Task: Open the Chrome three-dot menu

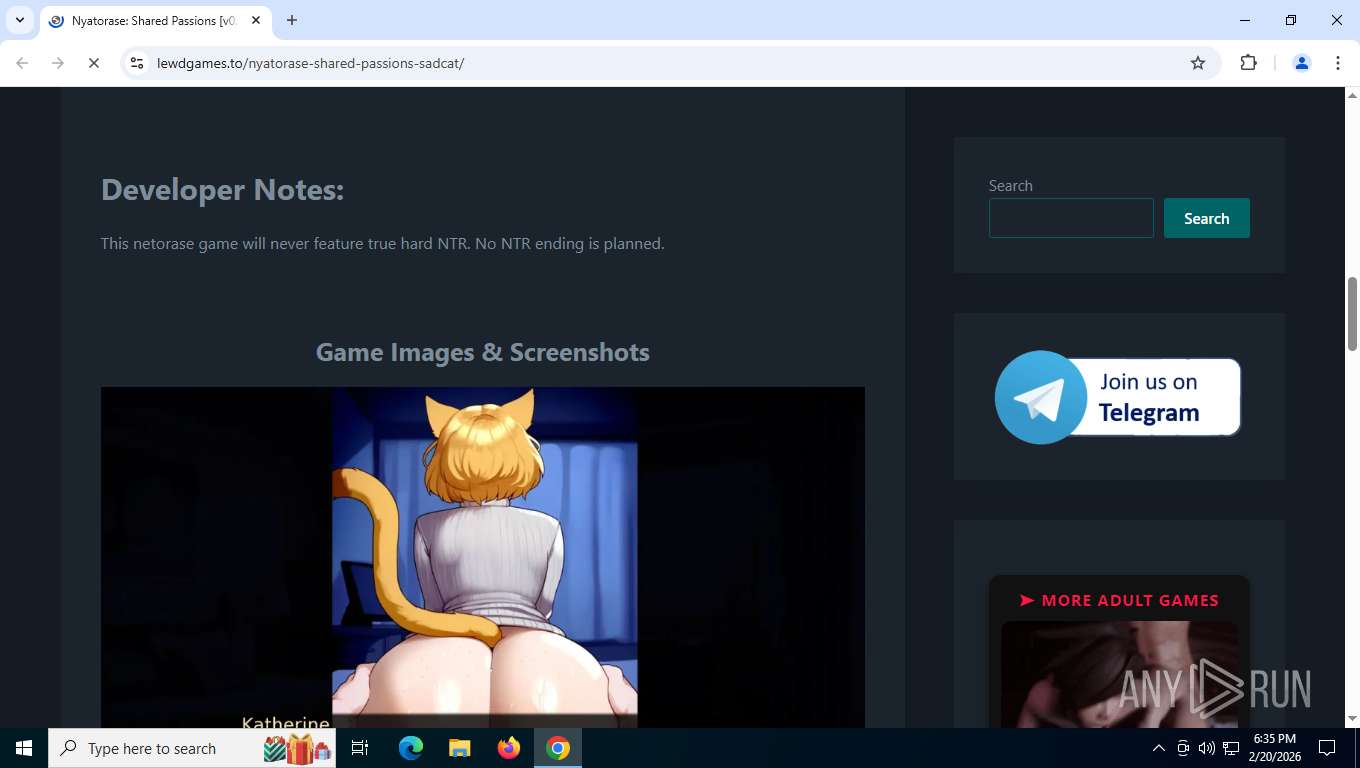Action: pos(1338,63)
